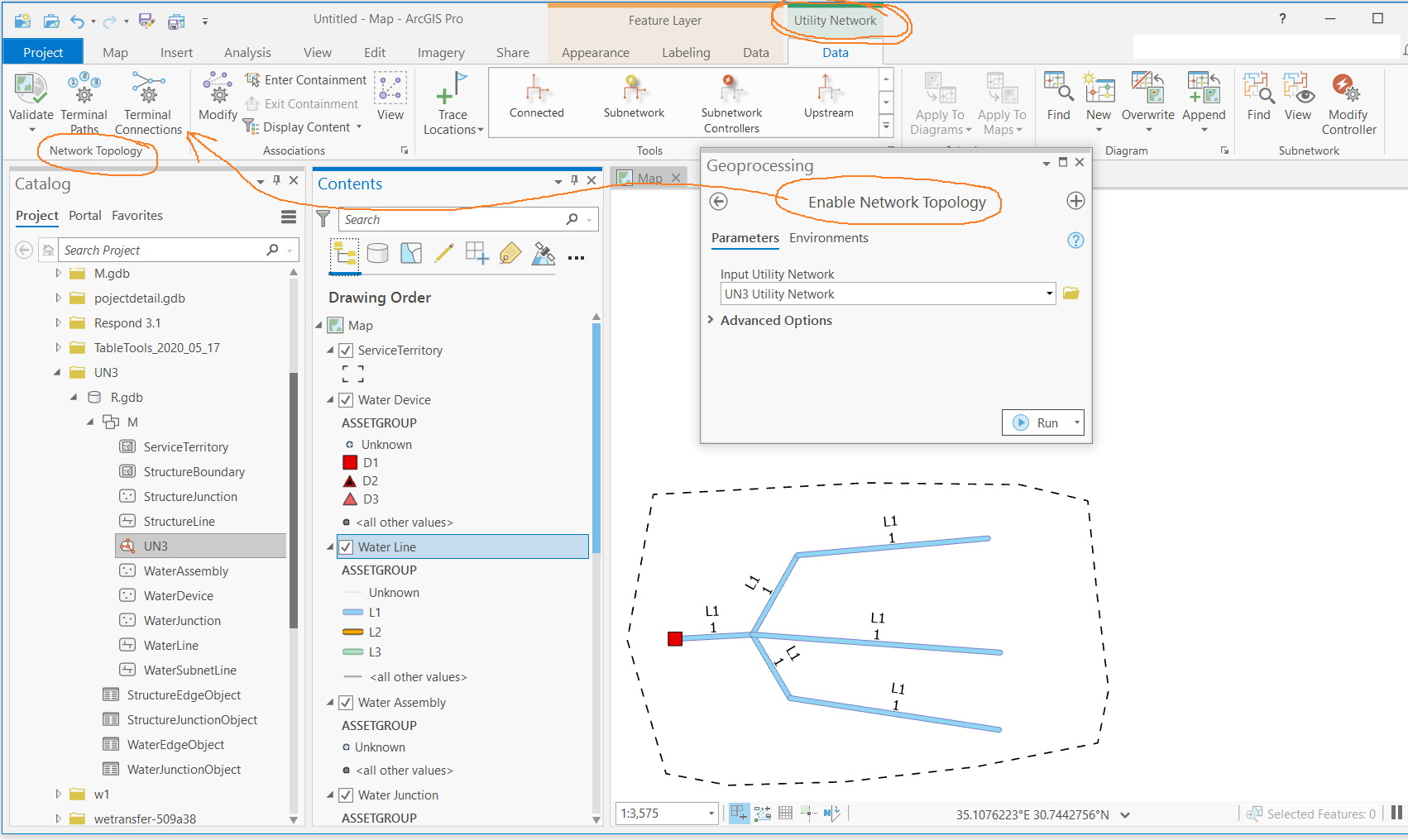This screenshot has width=1408, height=840.
Task: Toggle Water Assembly layer visibility
Action: point(346,703)
